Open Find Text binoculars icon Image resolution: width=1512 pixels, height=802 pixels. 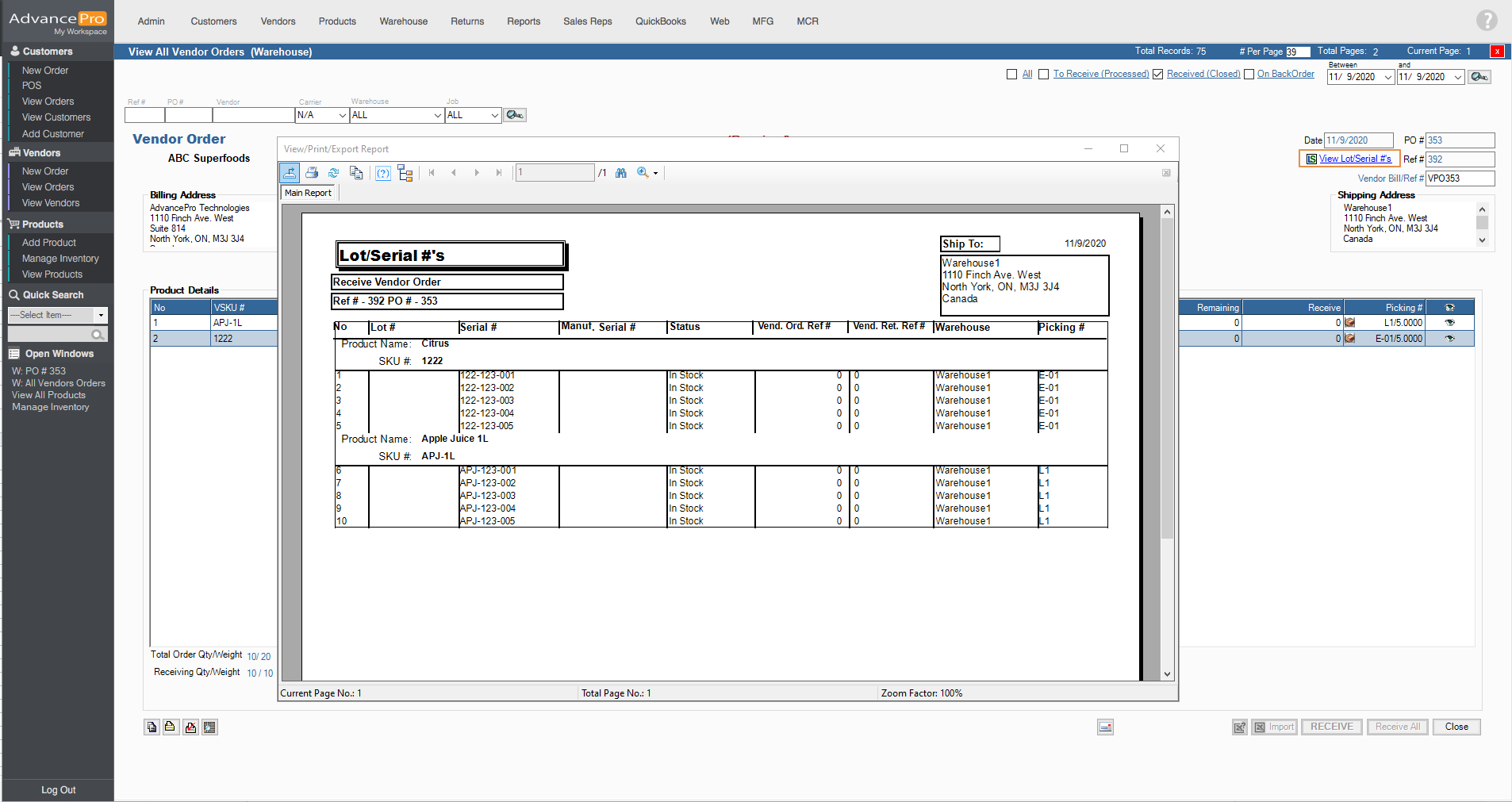coord(621,173)
